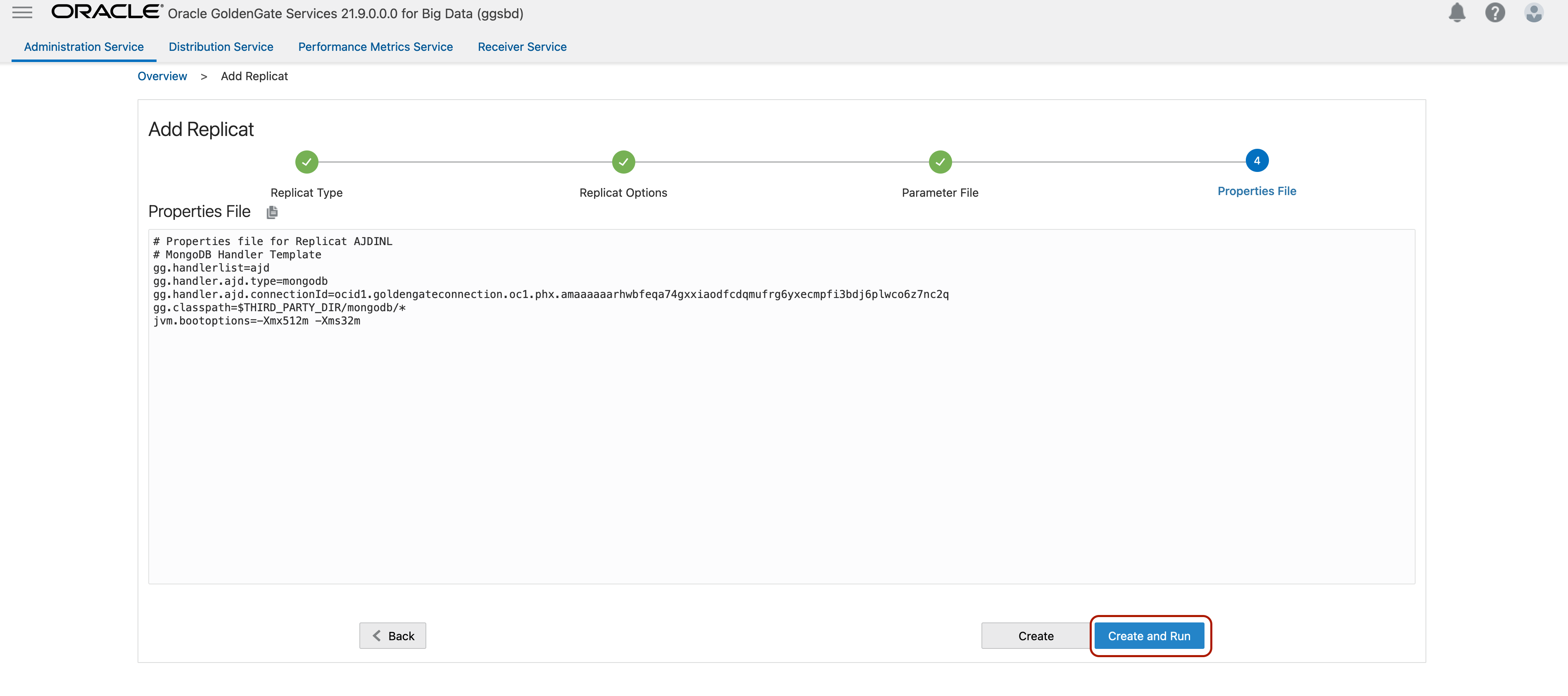Open Performance Metrics Service tab
Viewport: 1568px width, 696px height.
(375, 47)
